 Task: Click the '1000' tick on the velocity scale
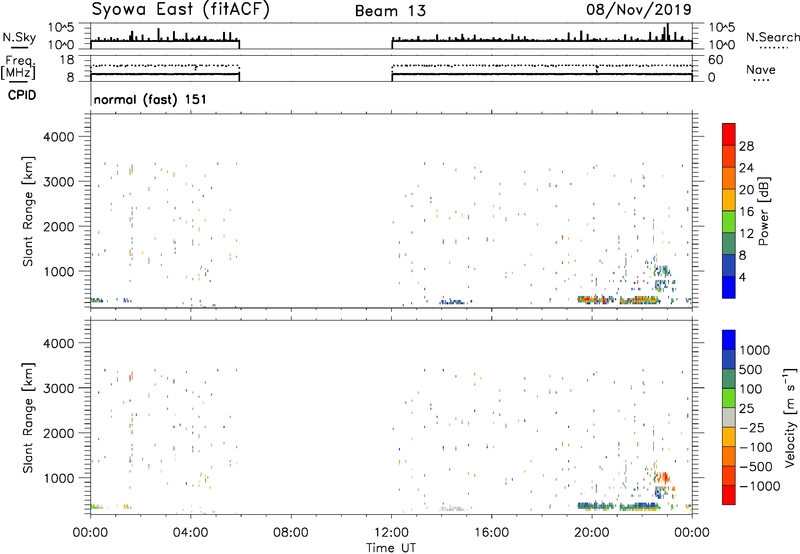pos(755,350)
